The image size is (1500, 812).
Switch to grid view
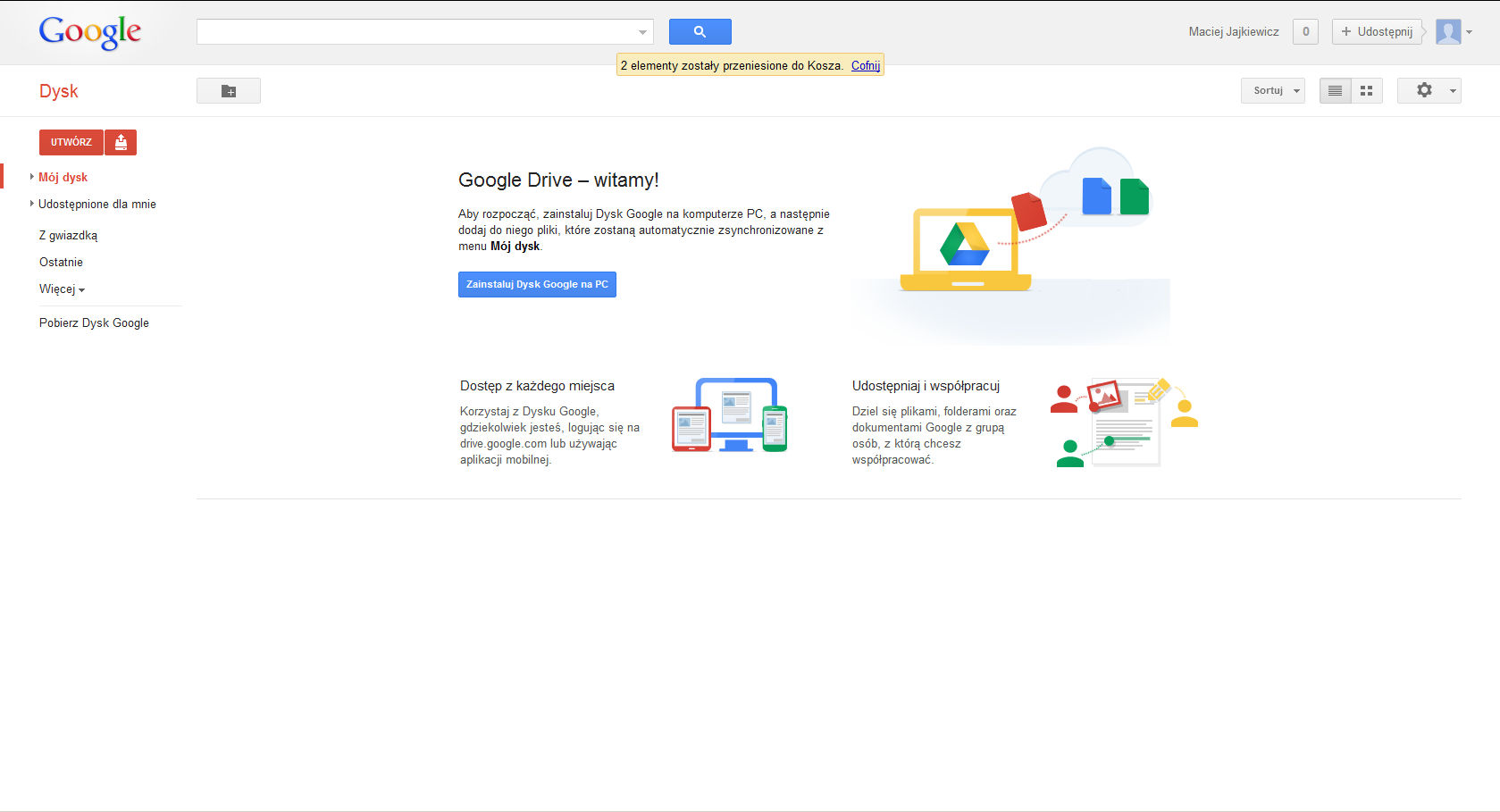(x=1367, y=90)
